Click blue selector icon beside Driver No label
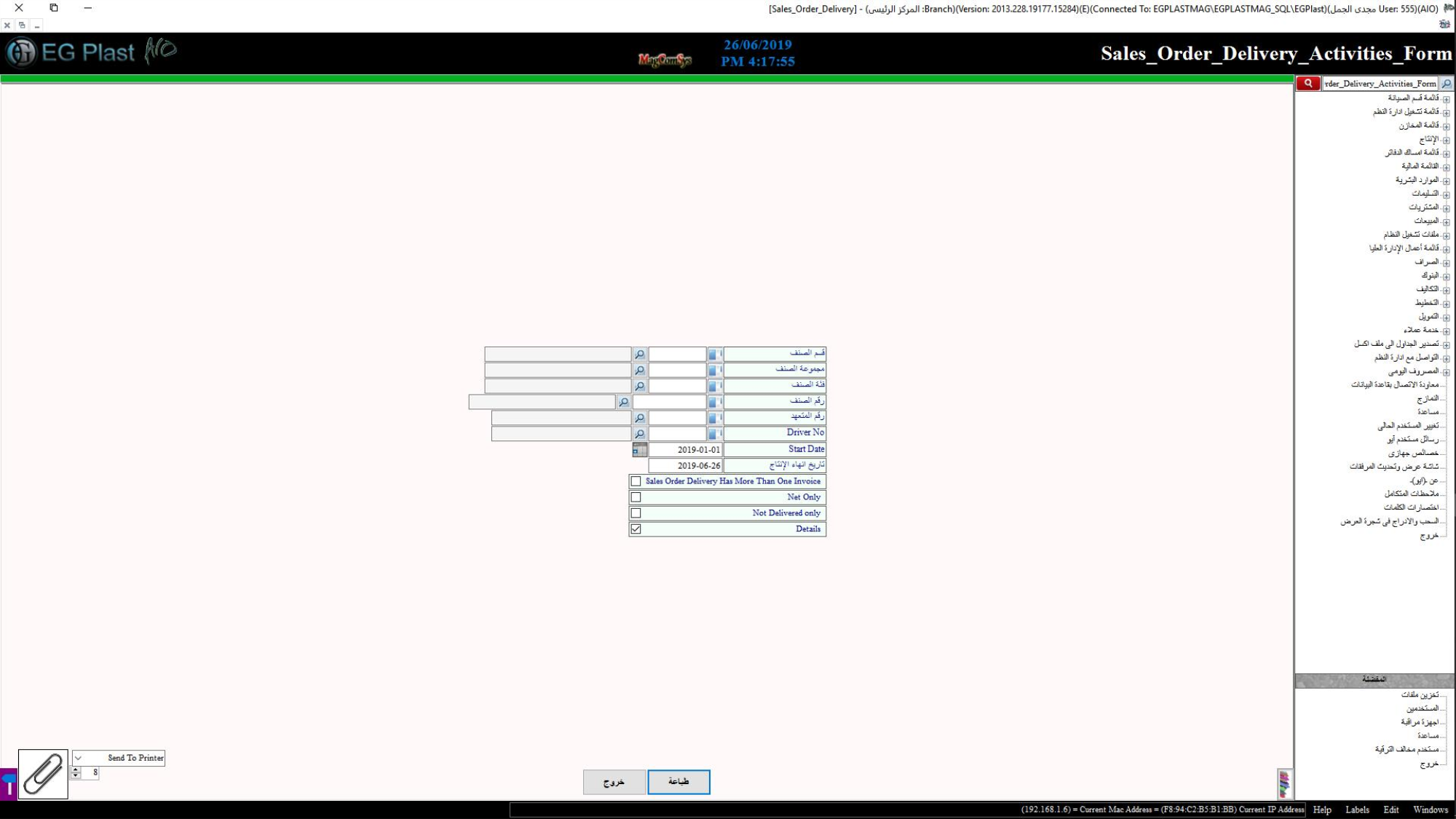The image size is (1456, 819). [715, 434]
